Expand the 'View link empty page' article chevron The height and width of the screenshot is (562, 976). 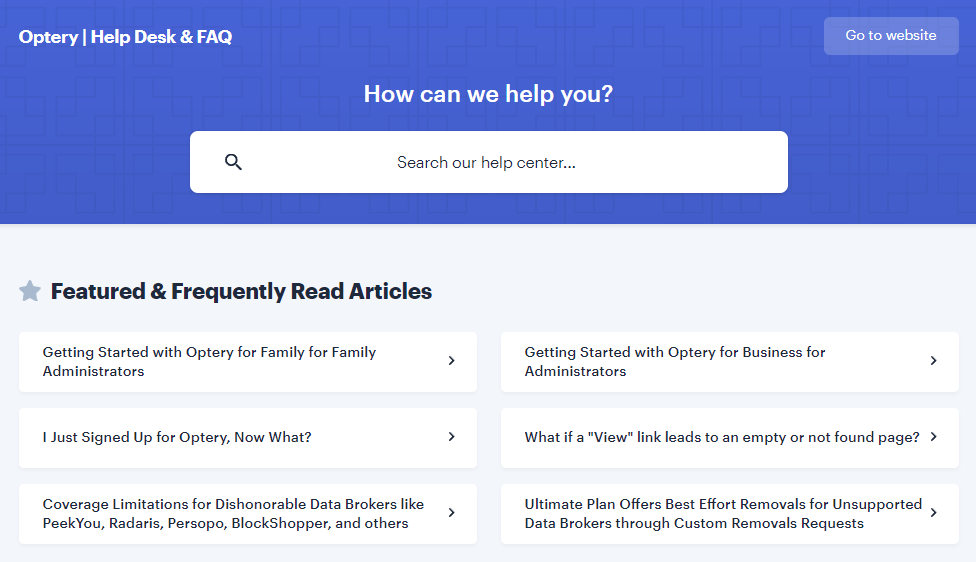click(x=934, y=437)
